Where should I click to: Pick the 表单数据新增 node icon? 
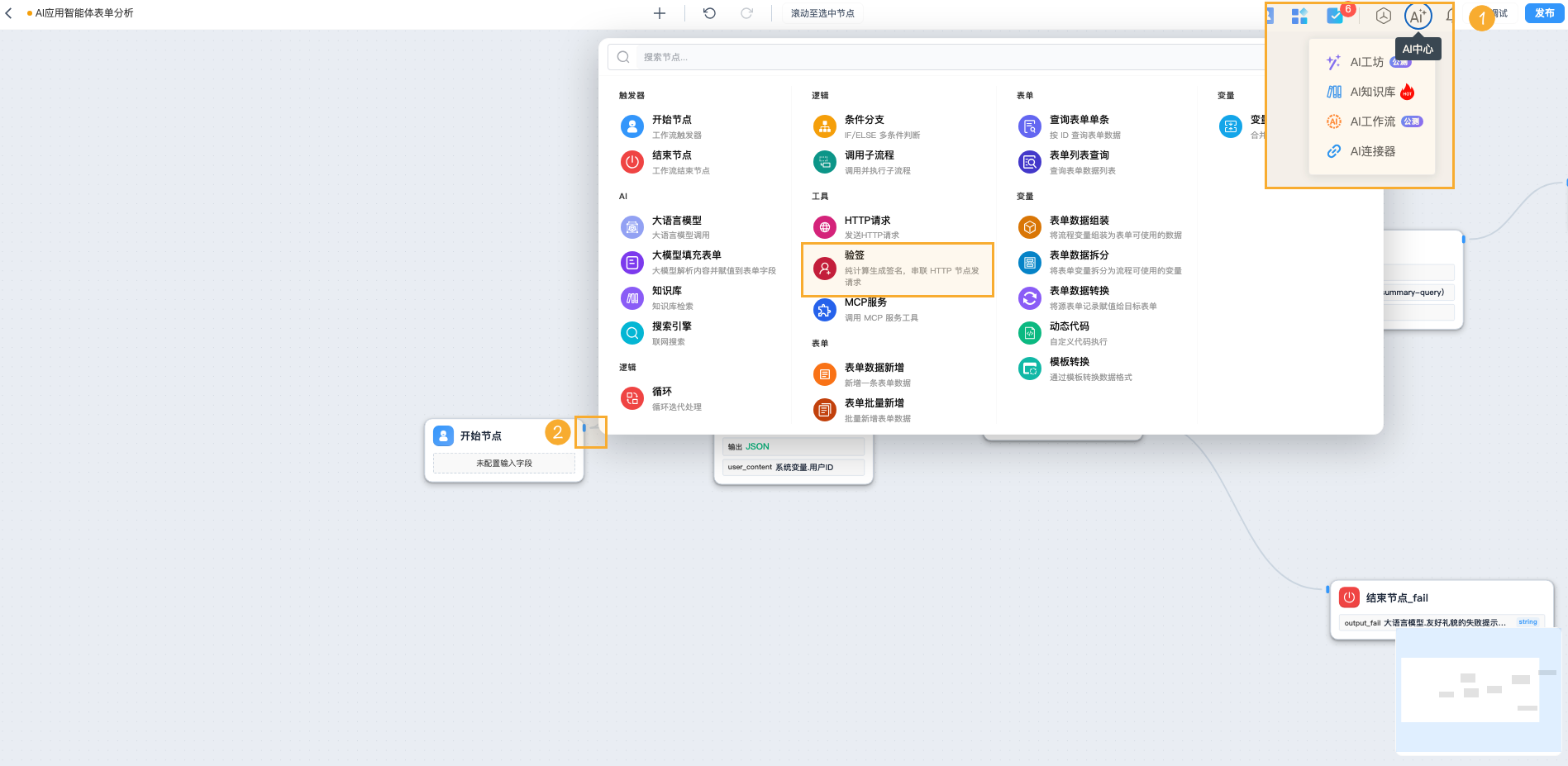tap(825, 374)
